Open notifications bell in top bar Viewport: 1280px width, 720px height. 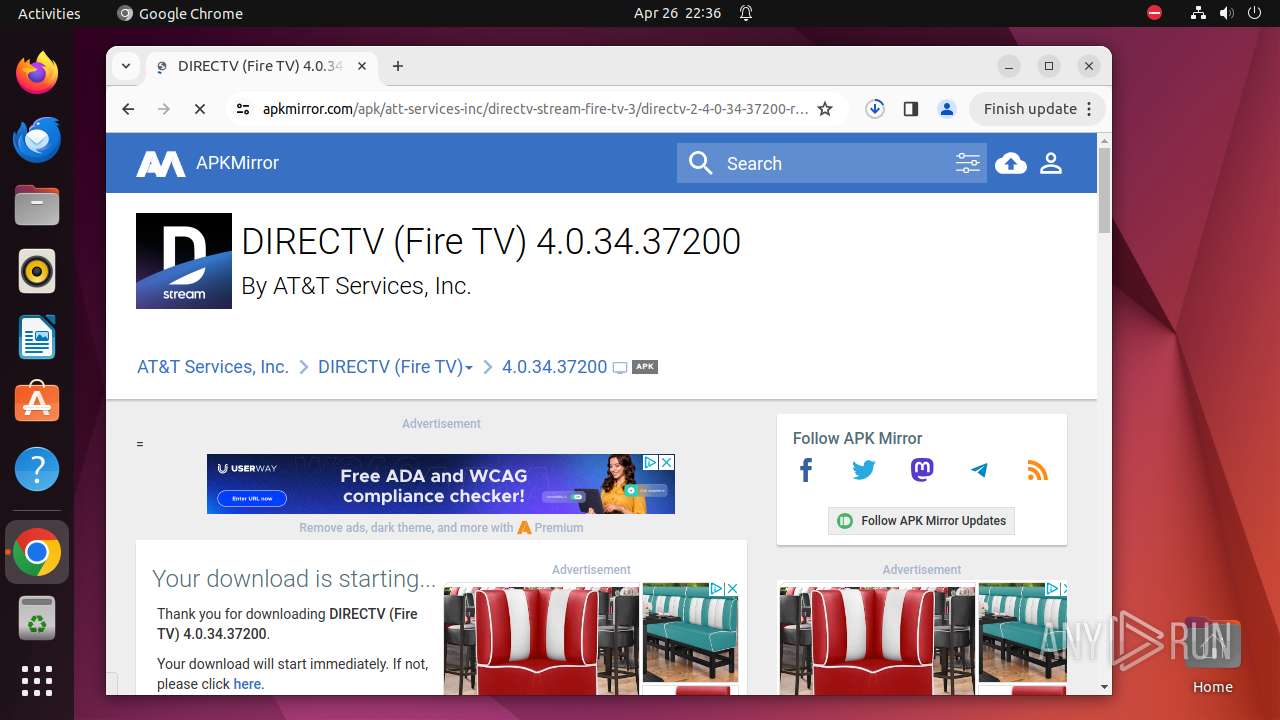click(746, 13)
